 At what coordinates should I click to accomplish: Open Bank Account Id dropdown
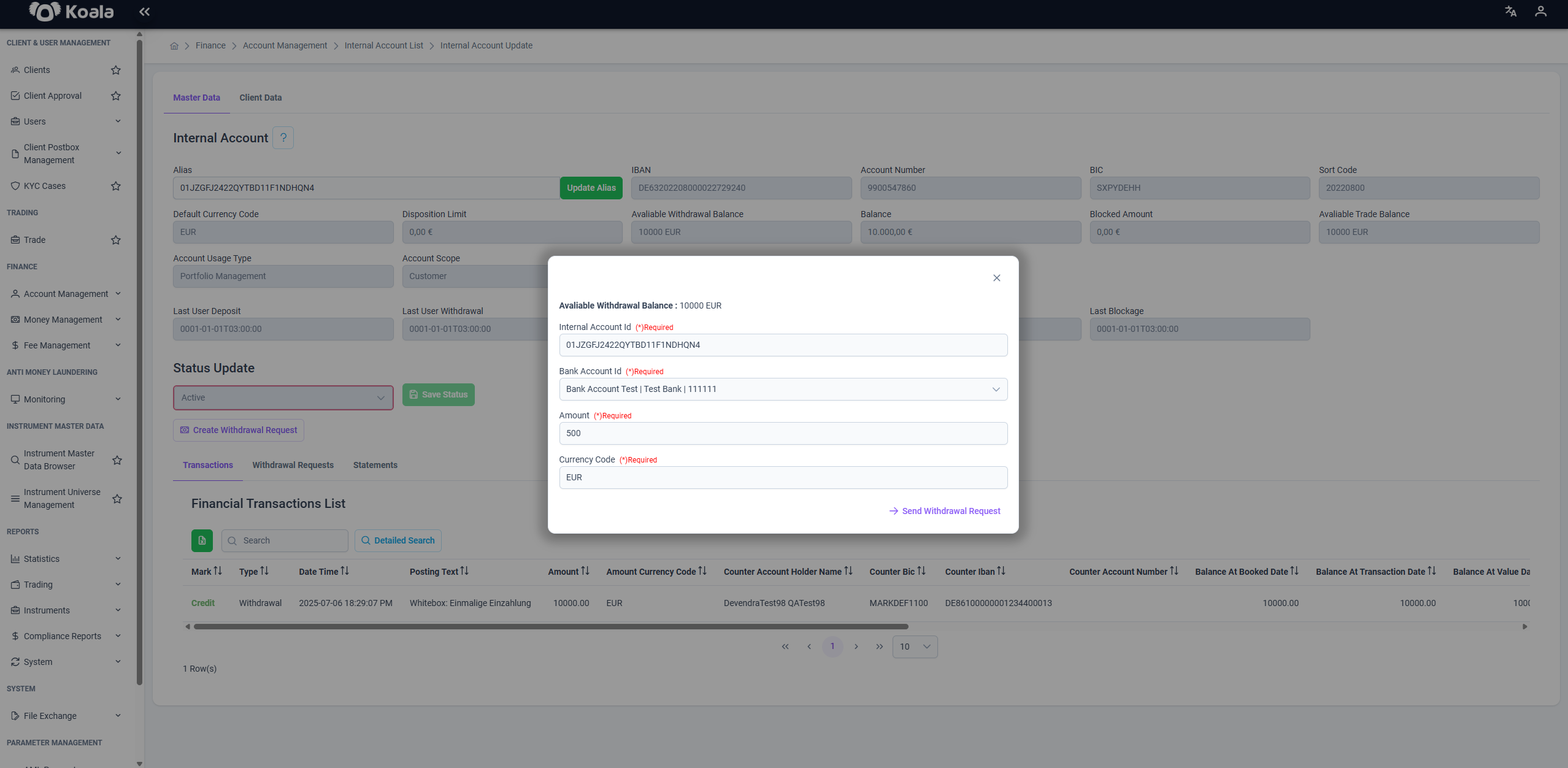coord(783,389)
